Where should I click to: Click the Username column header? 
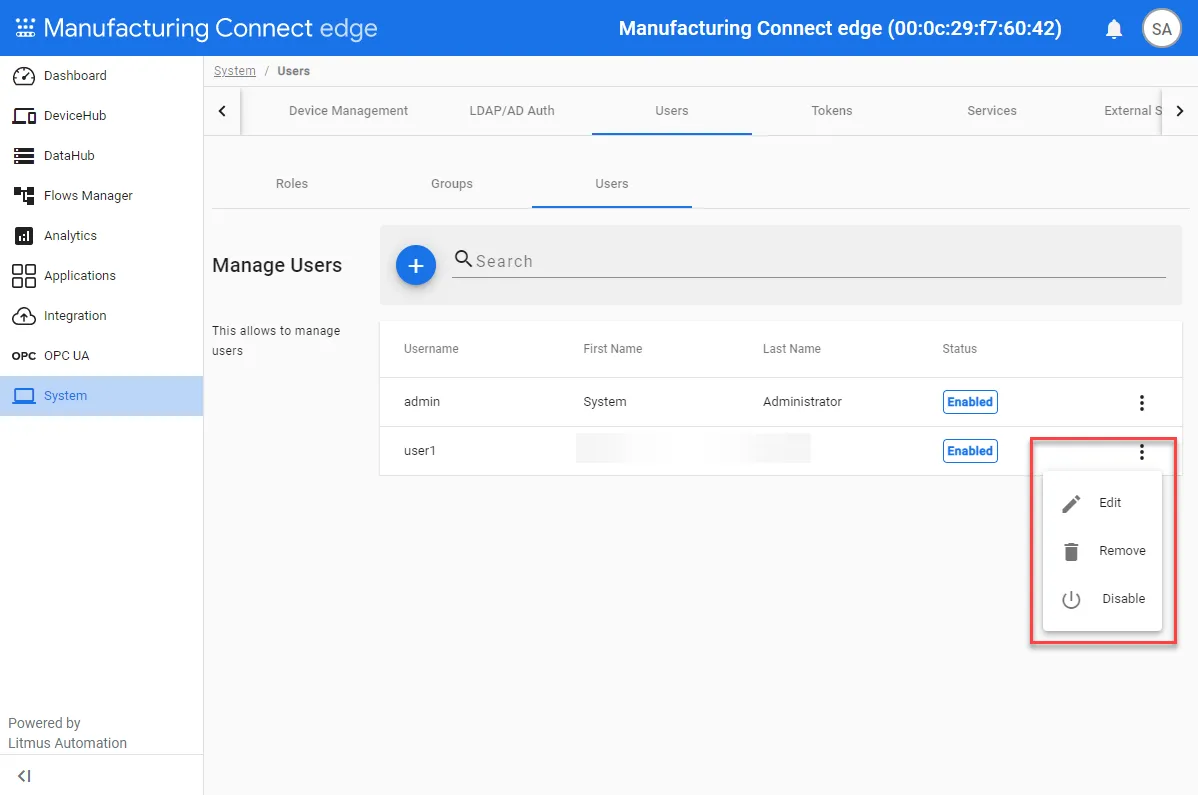tap(431, 349)
